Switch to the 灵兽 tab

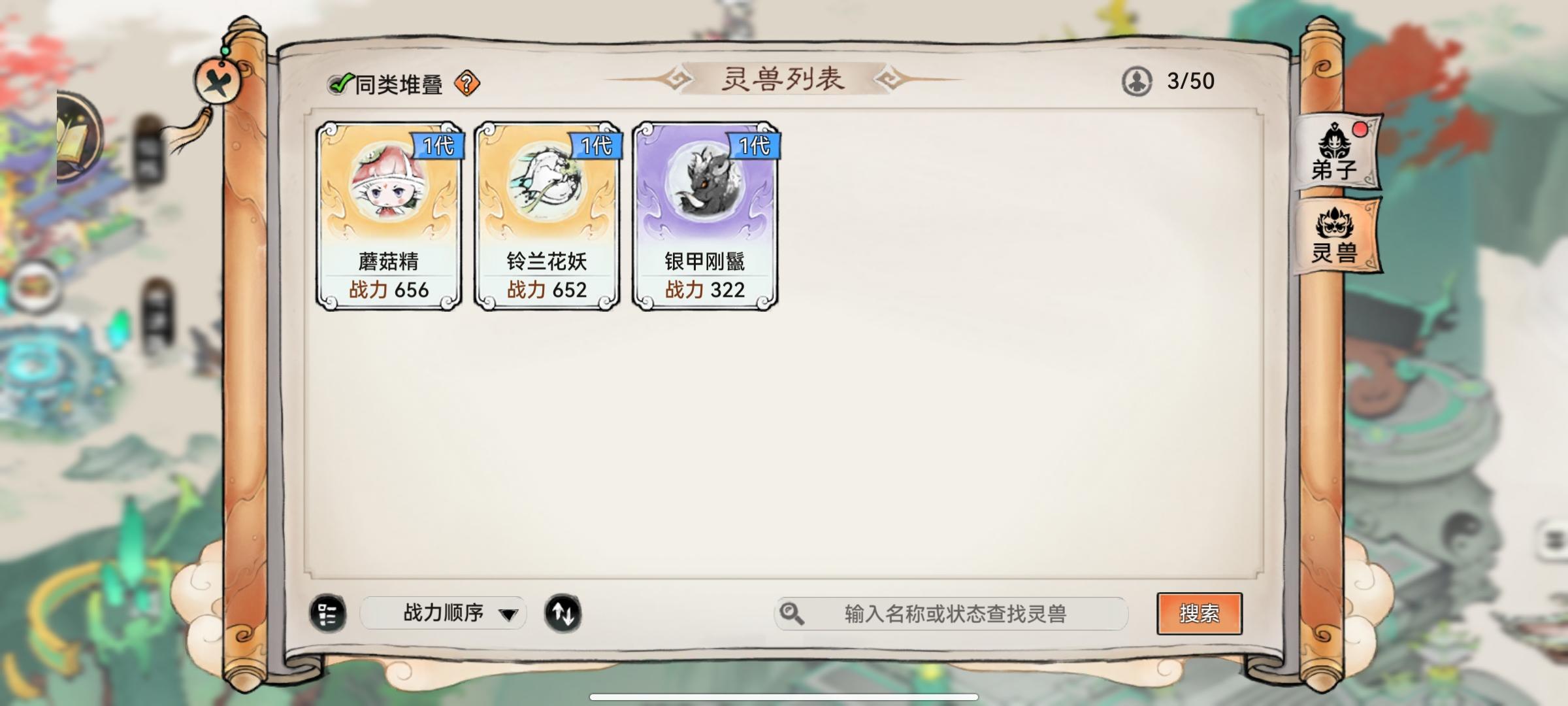1336,235
